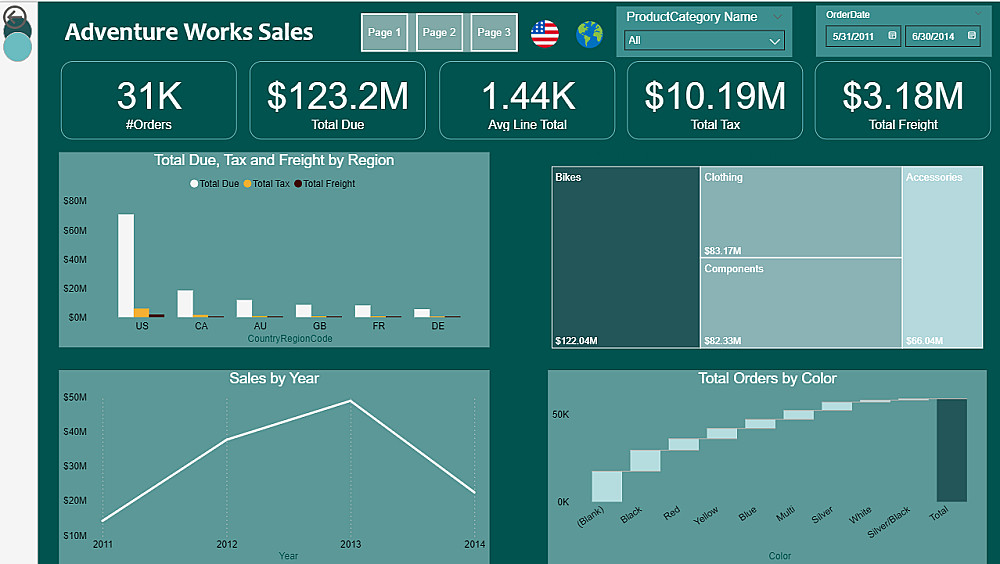Select the Components treemap tile
Image resolution: width=1000 pixels, height=564 pixels.
tap(800, 303)
